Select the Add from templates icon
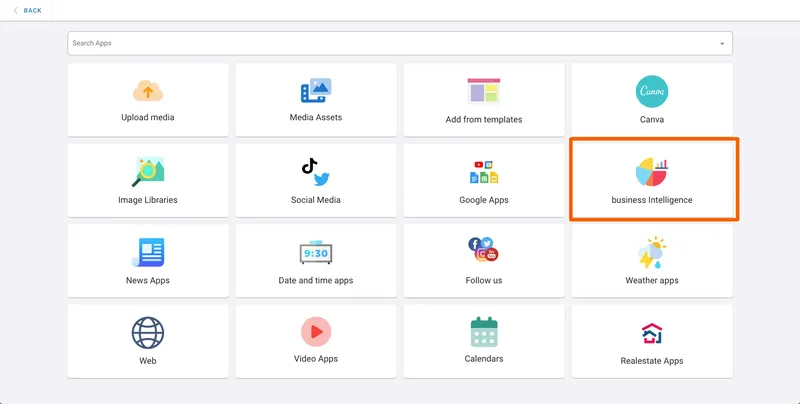800x404 pixels. coord(484,91)
